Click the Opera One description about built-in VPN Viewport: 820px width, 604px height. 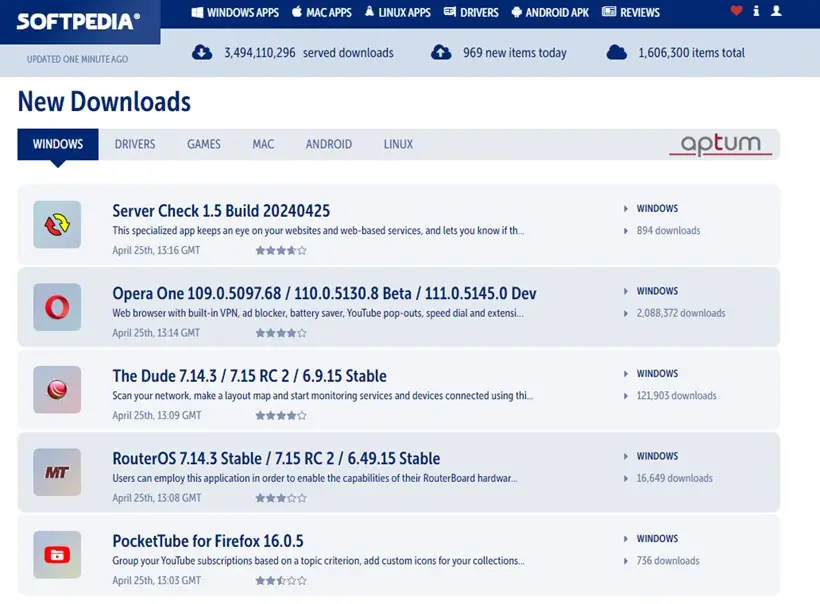point(318,313)
